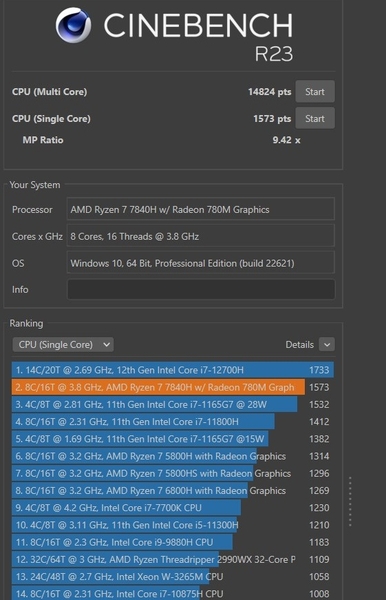Click the OS field showing Windows 10
Viewport: 386px width, 600px height.
201,262
